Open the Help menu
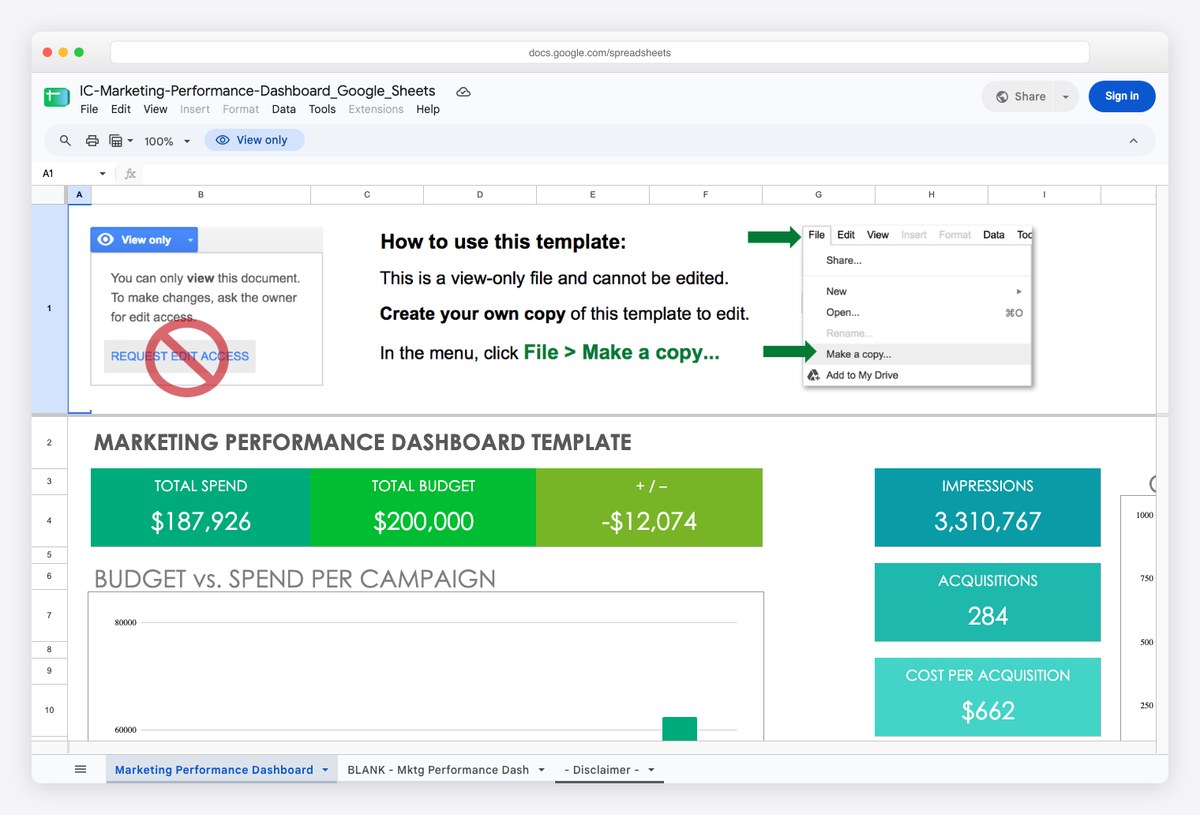The width and height of the screenshot is (1200, 815). [x=428, y=109]
